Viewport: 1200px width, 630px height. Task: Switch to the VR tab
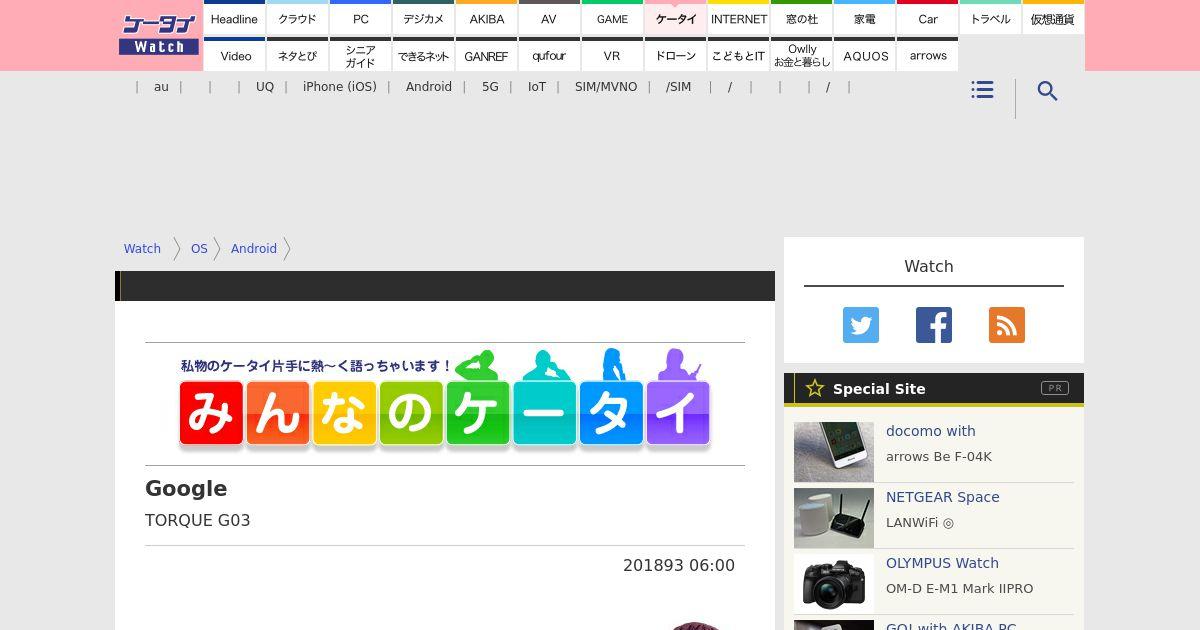click(x=612, y=55)
